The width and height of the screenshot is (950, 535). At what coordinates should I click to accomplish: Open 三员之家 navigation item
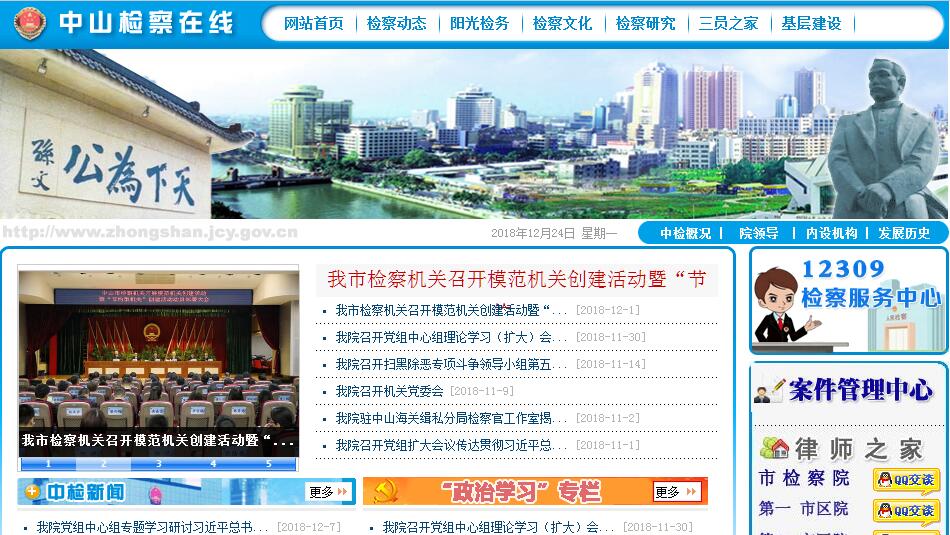[728, 24]
